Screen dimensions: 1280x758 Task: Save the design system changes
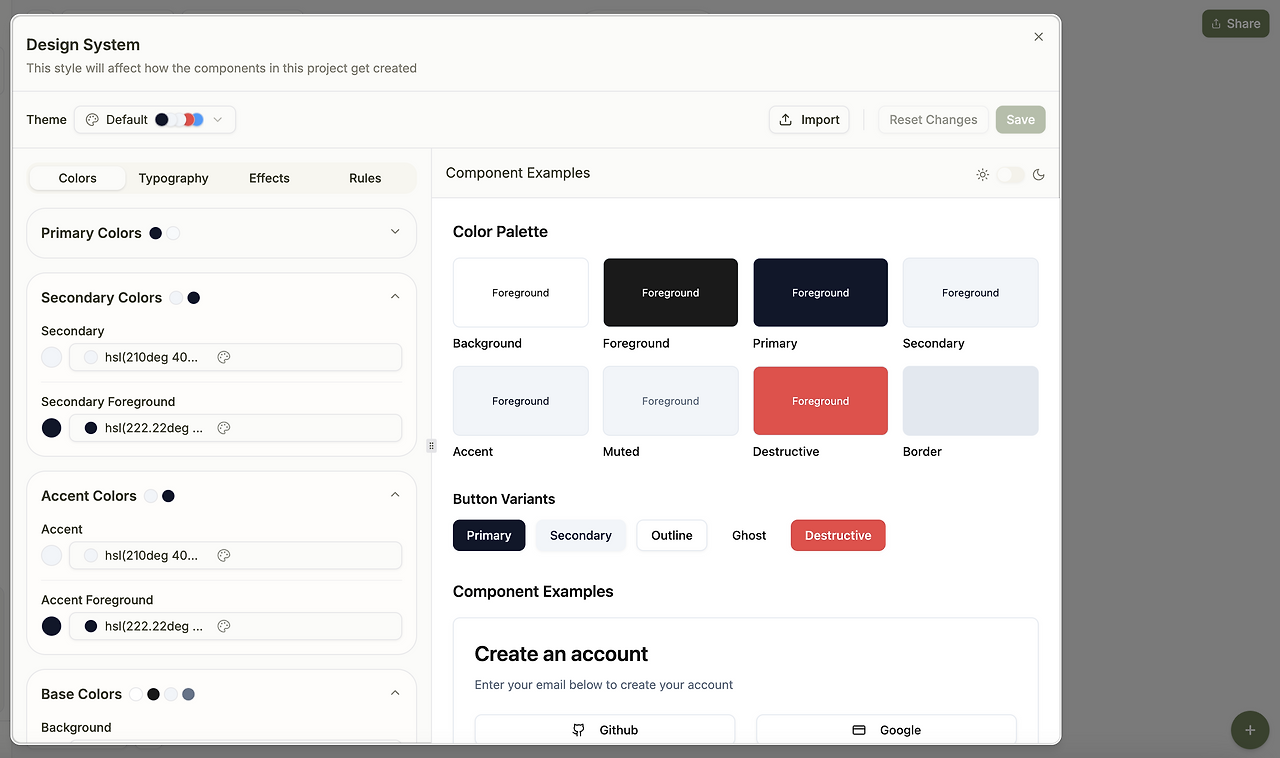[1021, 119]
